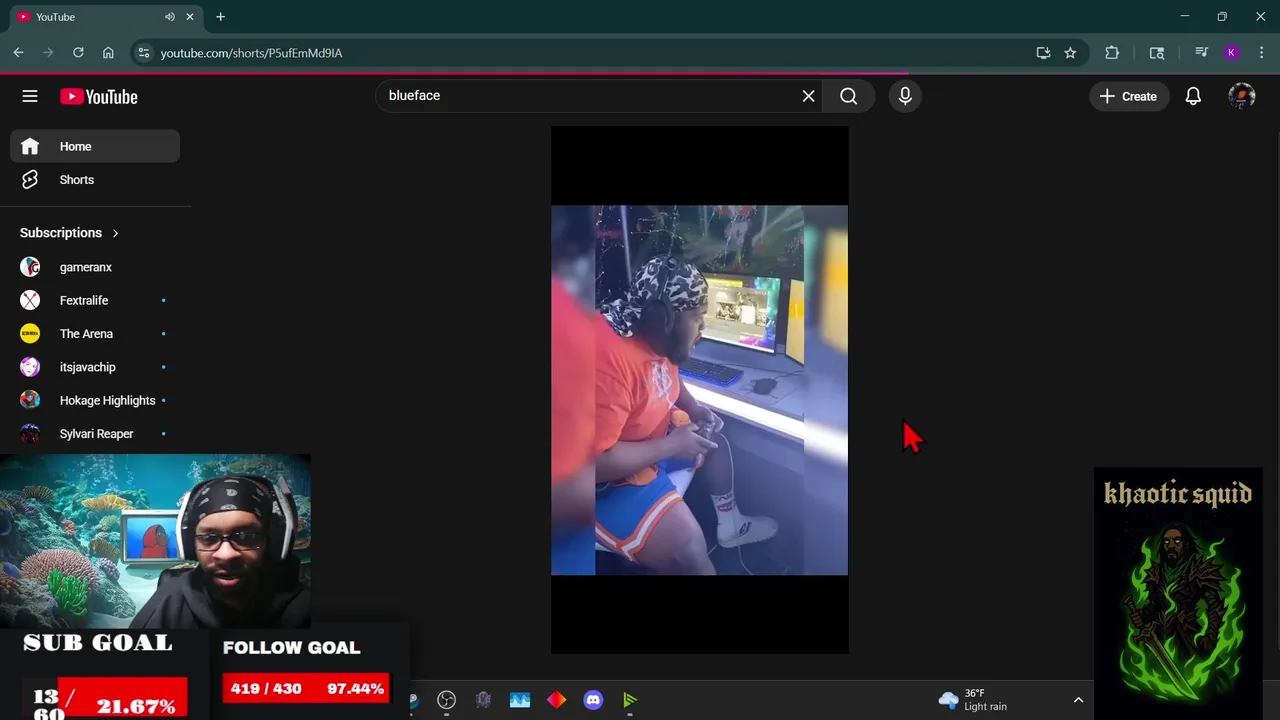Click the address bar URL
This screenshot has width=1280, height=720.
(251, 53)
